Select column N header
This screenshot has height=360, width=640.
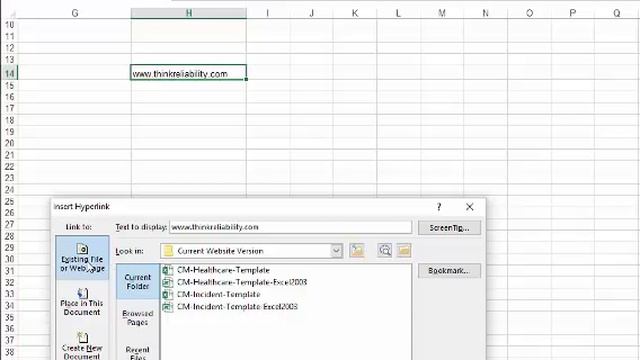485,13
